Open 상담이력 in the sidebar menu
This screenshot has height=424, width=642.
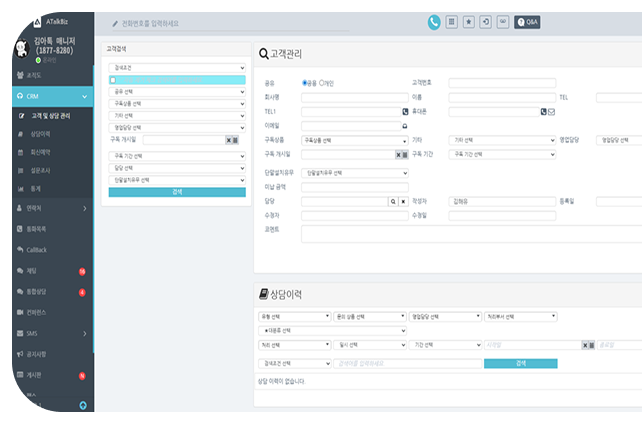coord(40,133)
